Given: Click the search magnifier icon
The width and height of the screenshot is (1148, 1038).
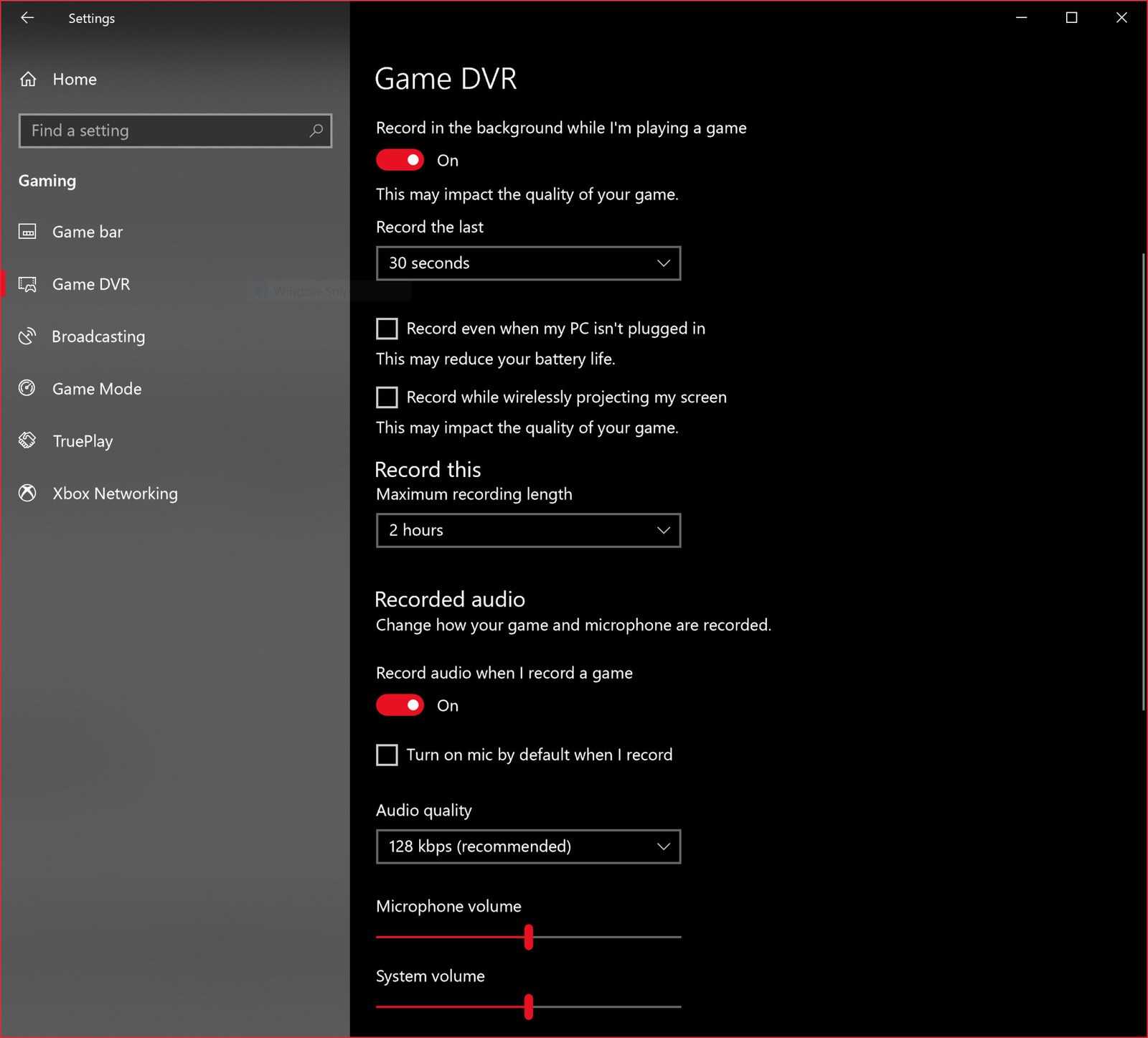Looking at the screenshot, I should (316, 131).
